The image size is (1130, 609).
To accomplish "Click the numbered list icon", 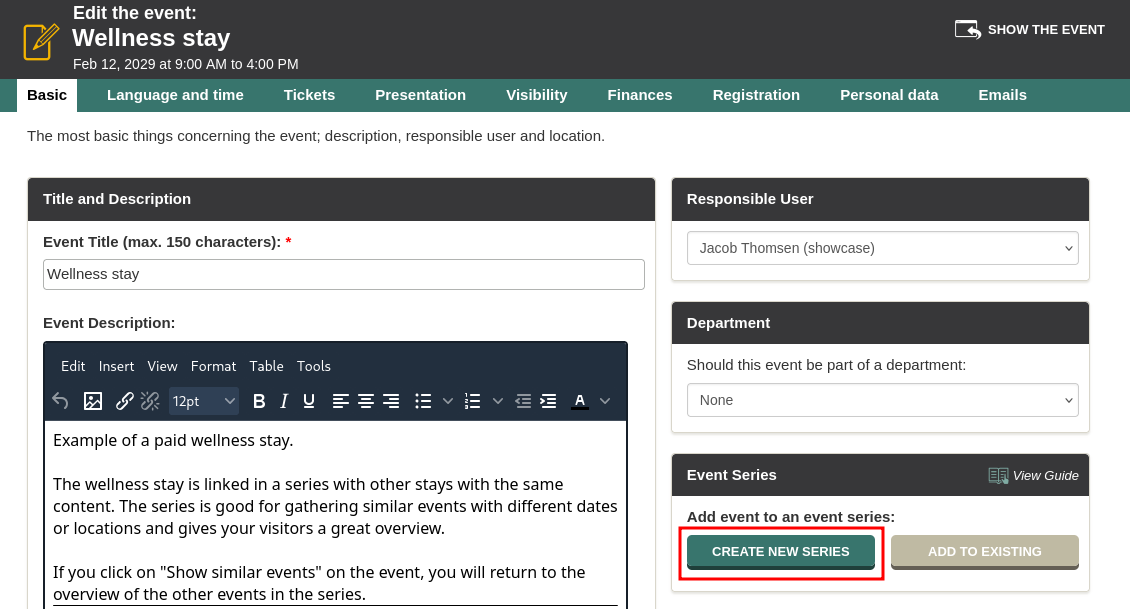I will pyautogui.click(x=473, y=401).
